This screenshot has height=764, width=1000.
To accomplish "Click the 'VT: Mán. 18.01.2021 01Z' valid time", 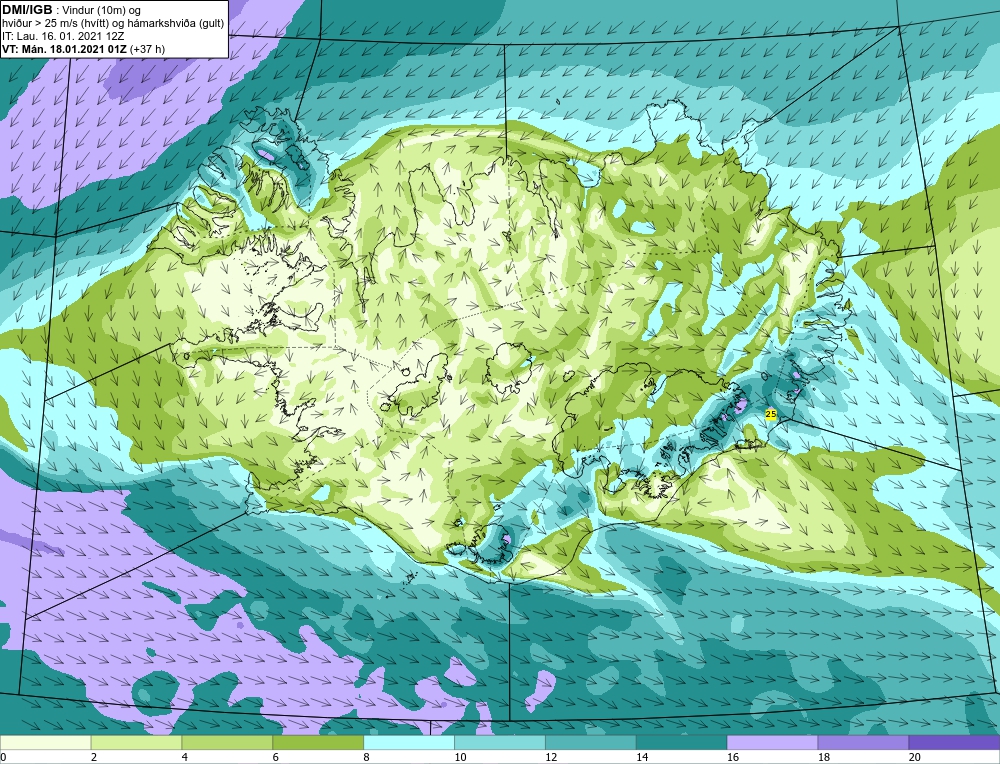I will coord(64,49).
